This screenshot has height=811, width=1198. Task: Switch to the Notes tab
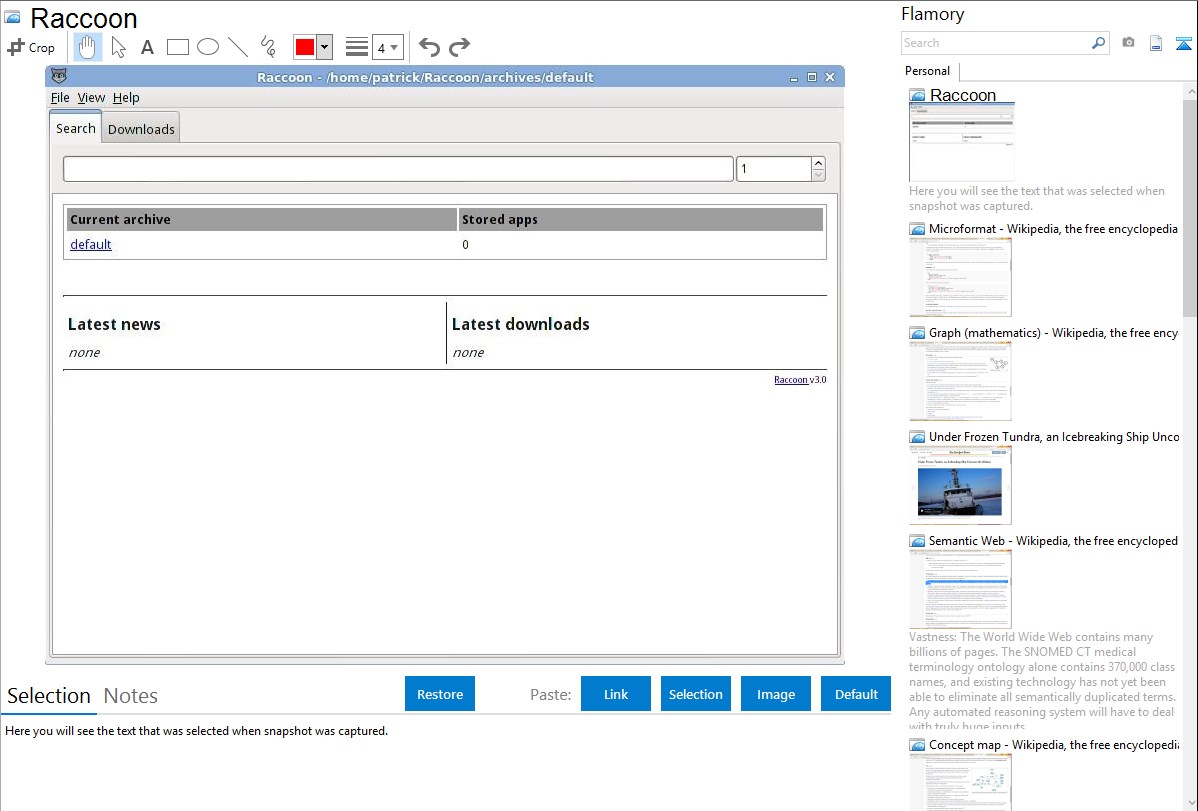pos(131,696)
